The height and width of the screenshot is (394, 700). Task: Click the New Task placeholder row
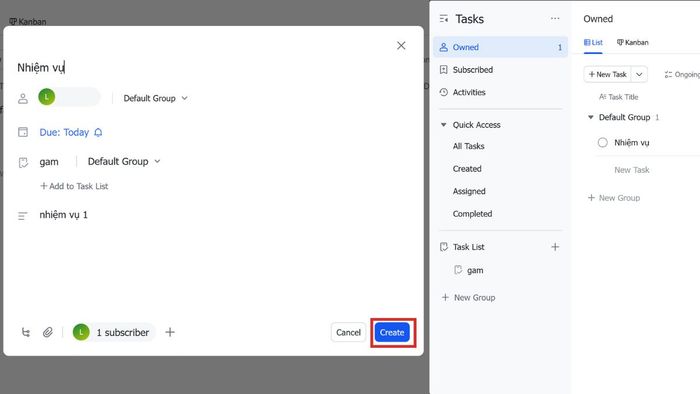632,170
